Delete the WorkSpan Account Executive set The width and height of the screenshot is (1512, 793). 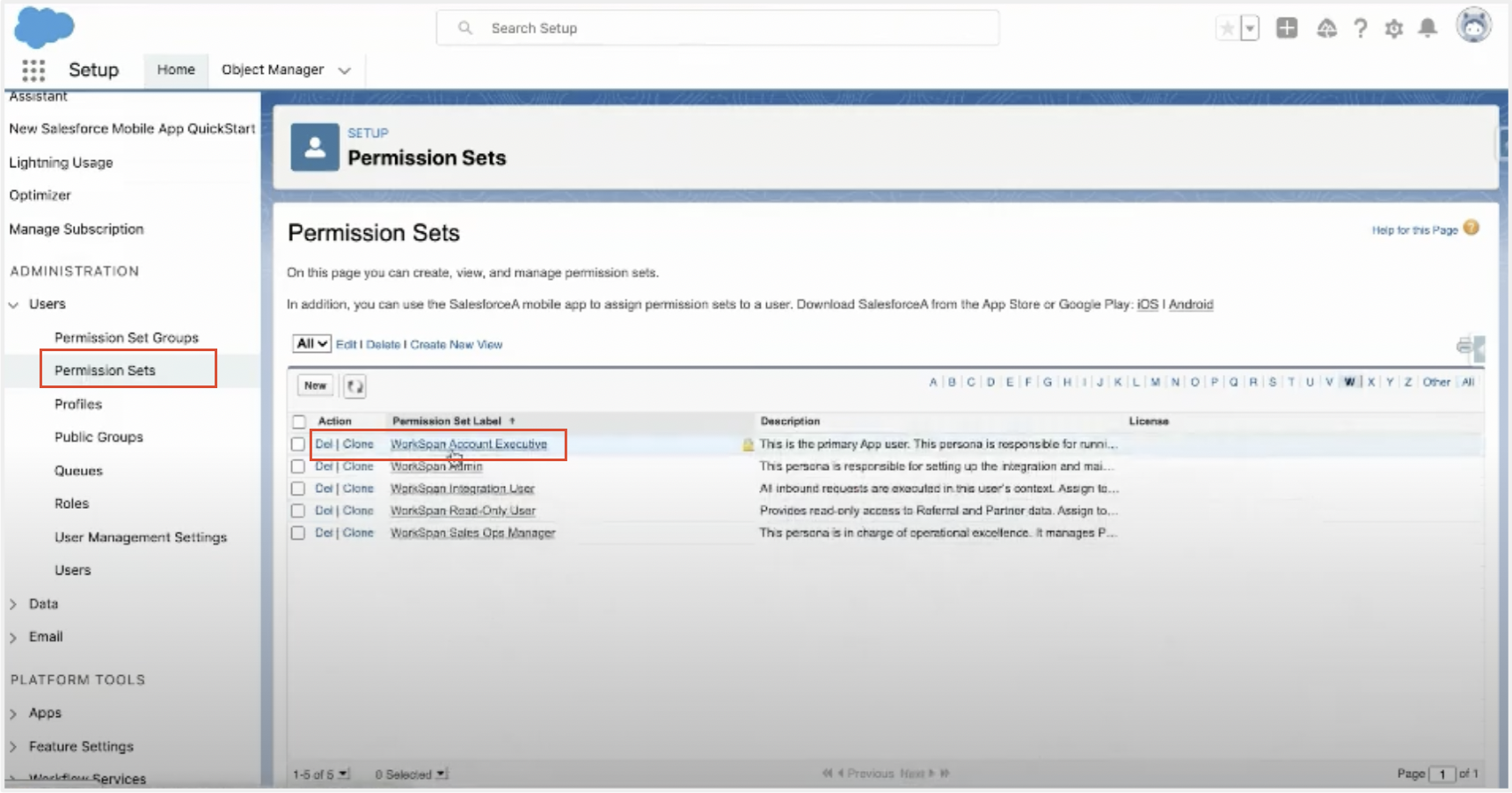325,444
